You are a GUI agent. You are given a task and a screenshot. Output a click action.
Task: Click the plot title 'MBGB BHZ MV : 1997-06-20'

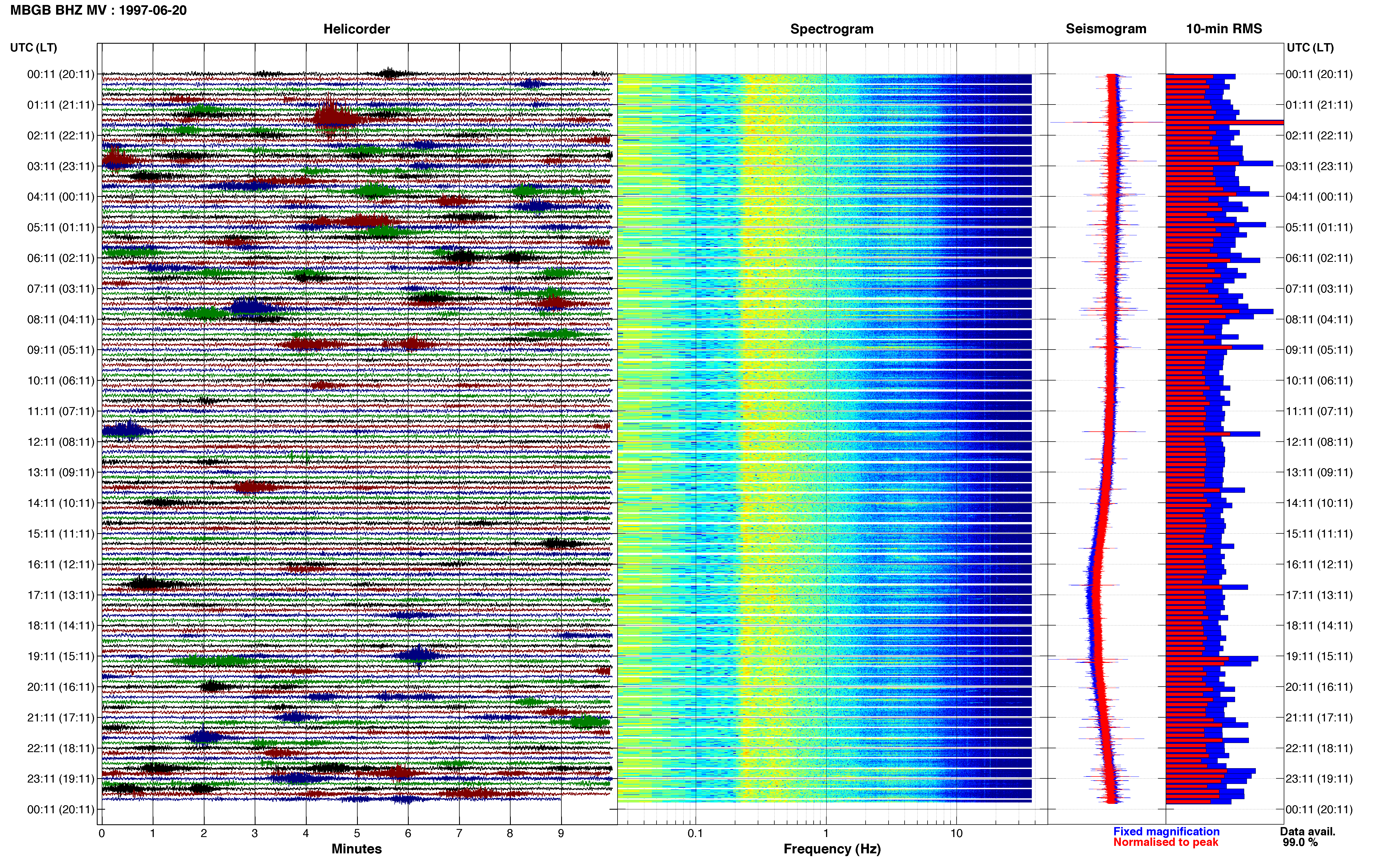click(x=98, y=10)
